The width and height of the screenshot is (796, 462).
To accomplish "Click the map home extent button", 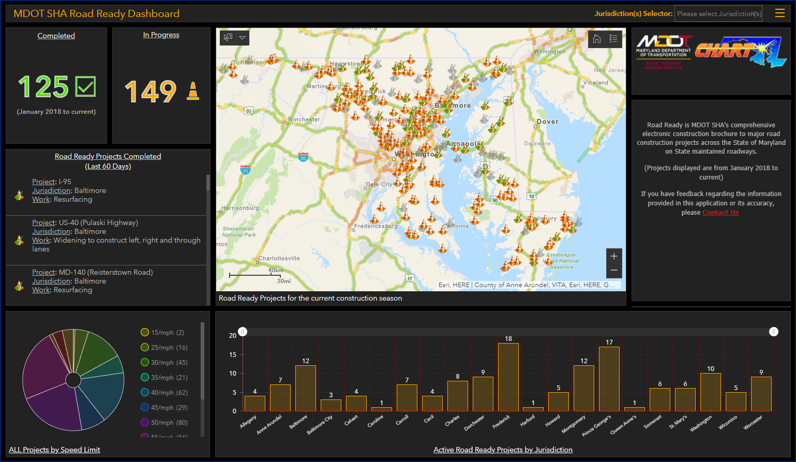I will point(597,39).
